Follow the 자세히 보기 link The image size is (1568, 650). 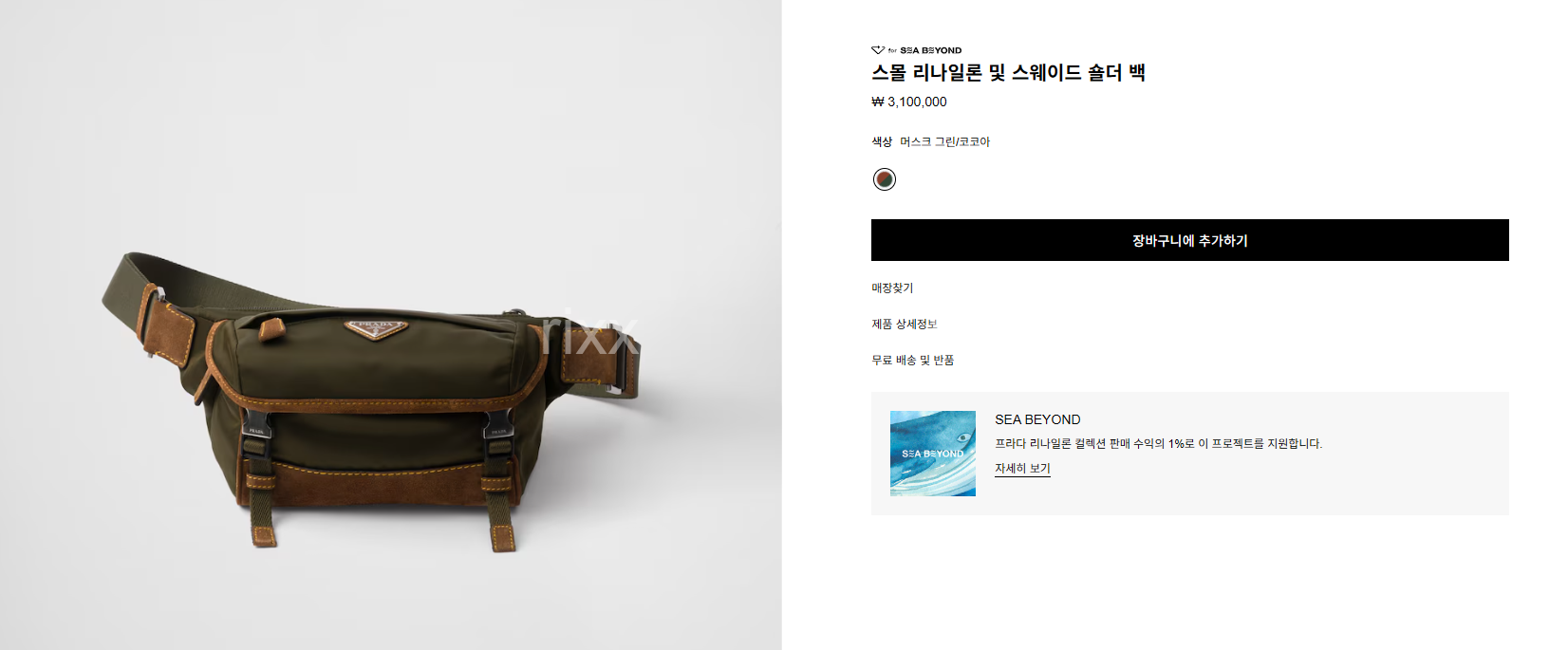(1022, 469)
